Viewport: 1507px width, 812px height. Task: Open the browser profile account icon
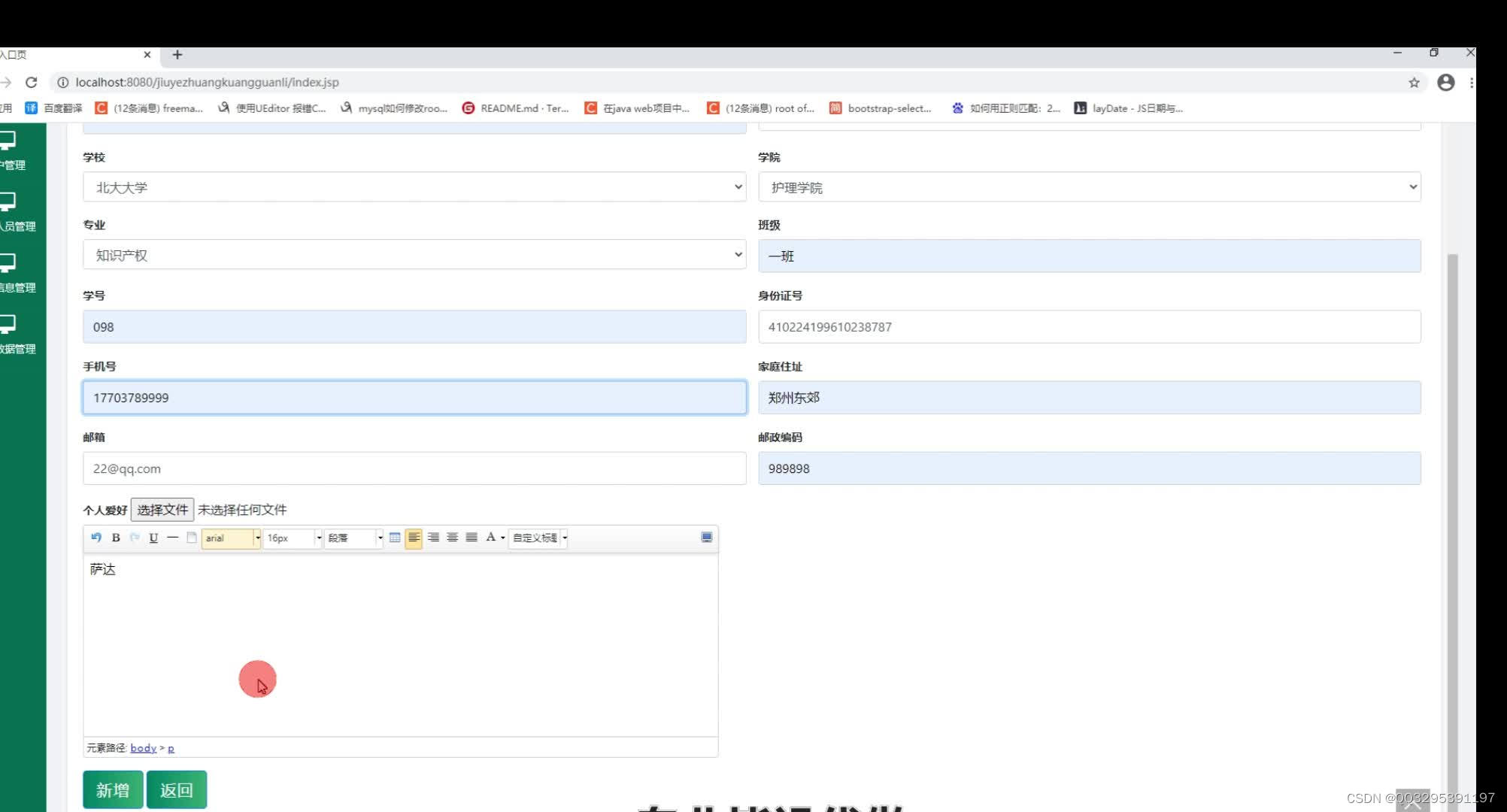click(x=1445, y=83)
